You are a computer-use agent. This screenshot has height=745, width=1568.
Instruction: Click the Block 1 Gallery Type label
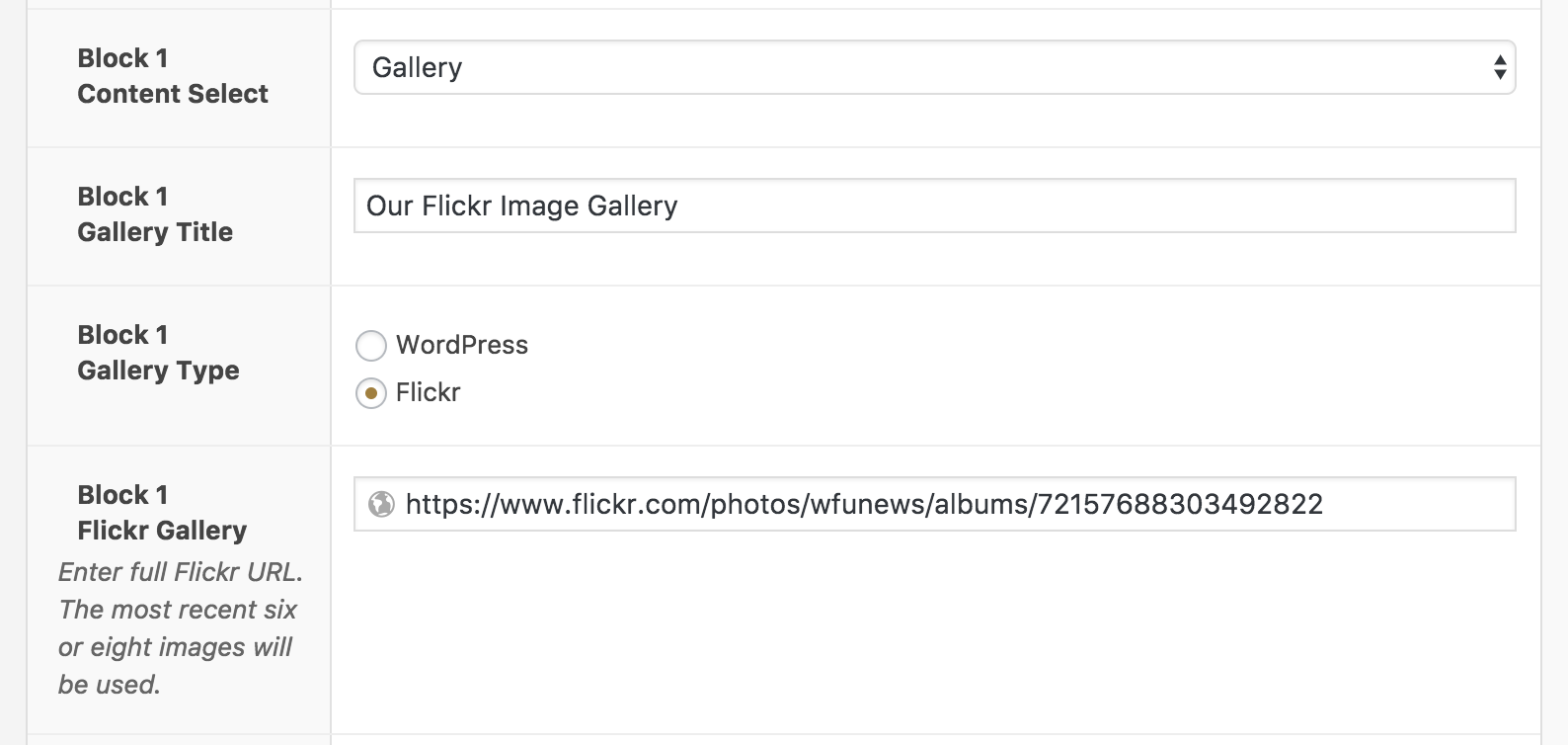coord(158,353)
